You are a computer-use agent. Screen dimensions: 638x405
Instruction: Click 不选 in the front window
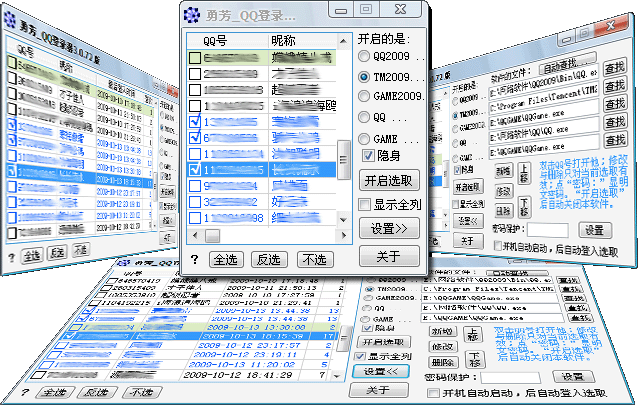pos(315,259)
